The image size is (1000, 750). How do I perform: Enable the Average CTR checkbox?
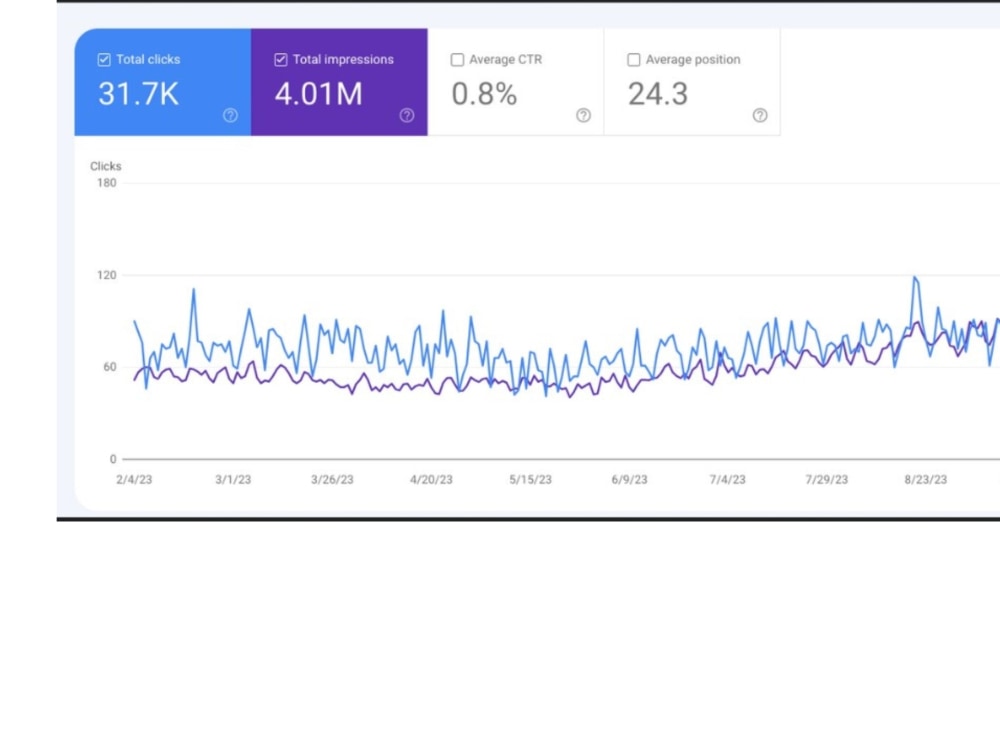click(457, 60)
